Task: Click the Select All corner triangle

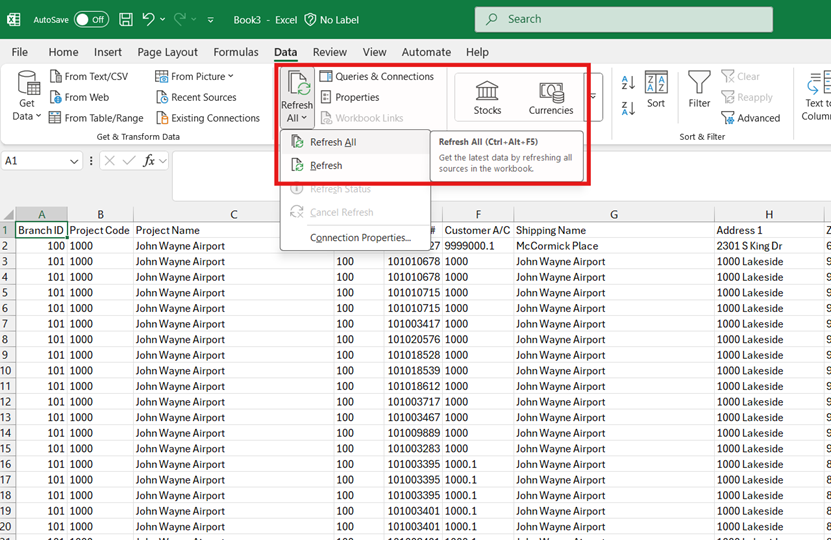Action: pos(7,214)
